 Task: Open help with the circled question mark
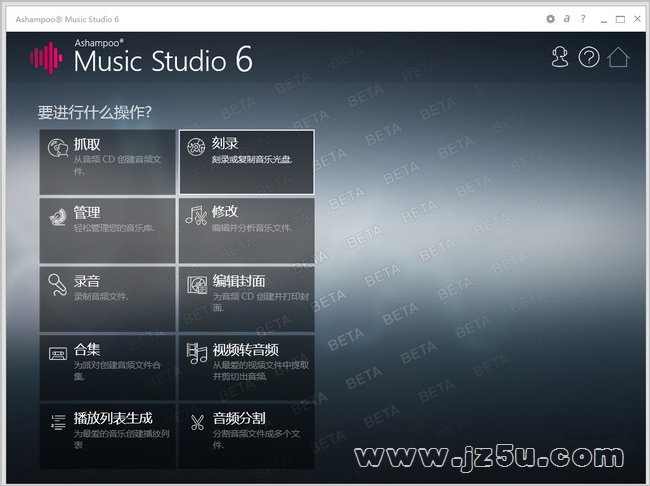tap(589, 57)
